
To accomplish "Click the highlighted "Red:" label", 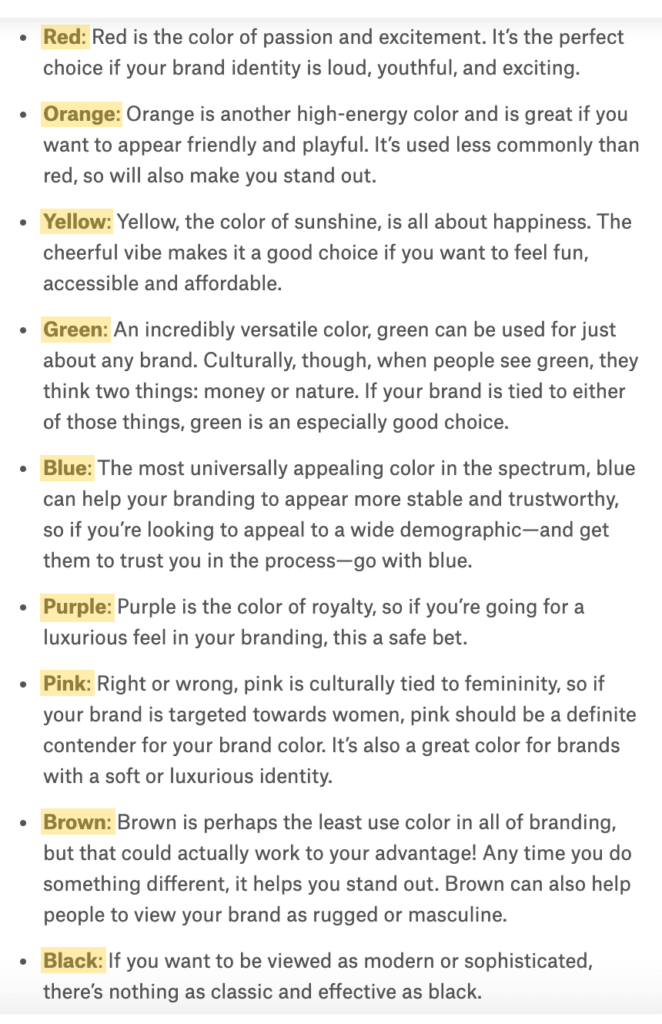I will [65, 38].
